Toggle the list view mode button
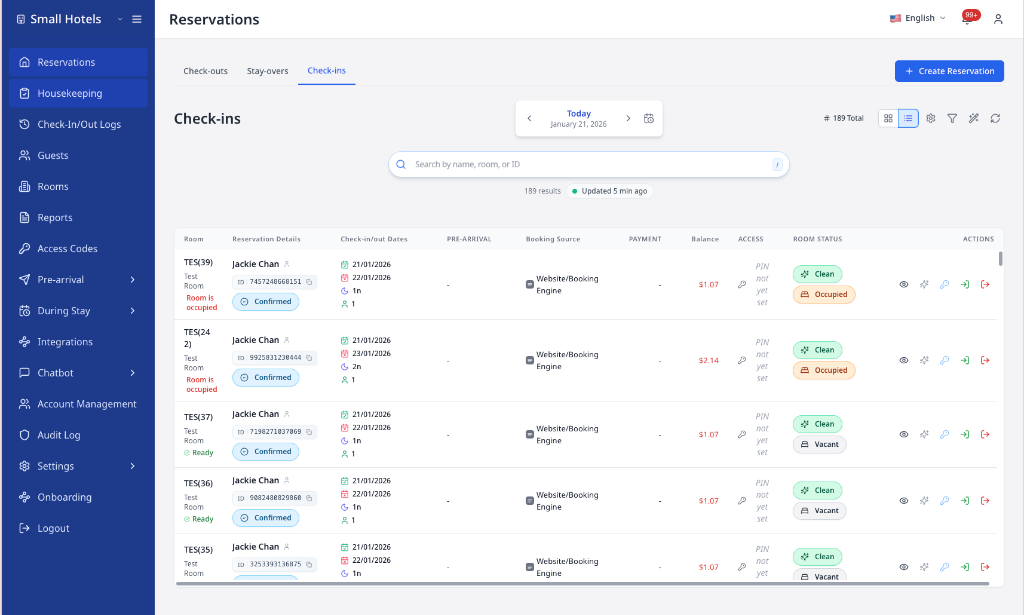This screenshot has height=615, width=1024. point(908,117)
